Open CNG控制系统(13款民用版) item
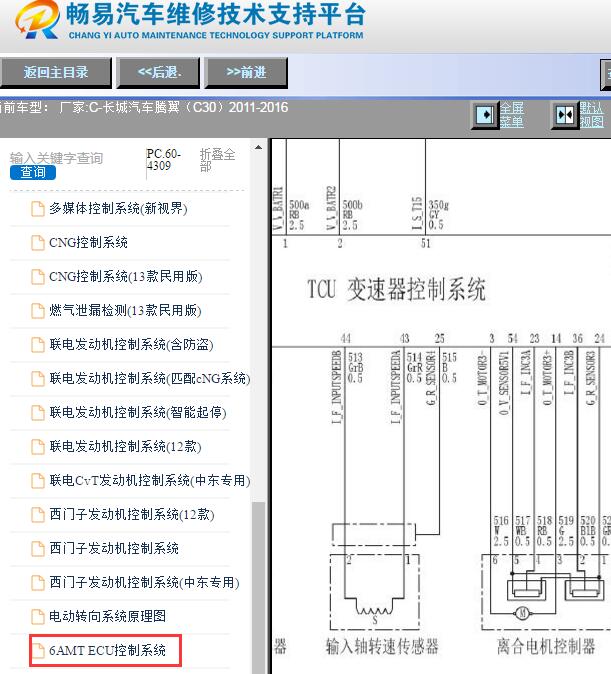The width and height of the screenshot is (611, 674). [x=126, y=276]
